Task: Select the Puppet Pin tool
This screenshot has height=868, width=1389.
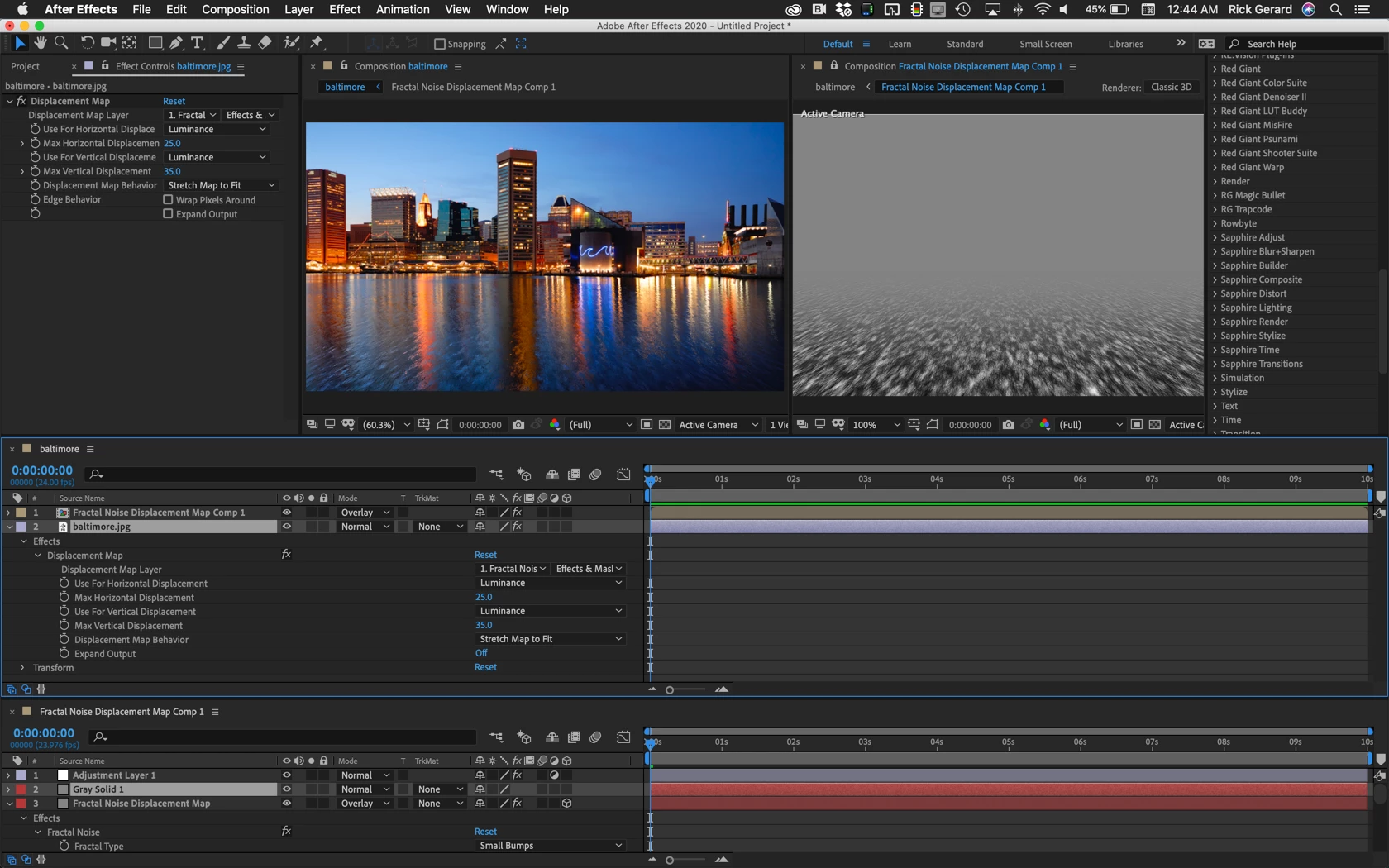Action: point(317,43)
